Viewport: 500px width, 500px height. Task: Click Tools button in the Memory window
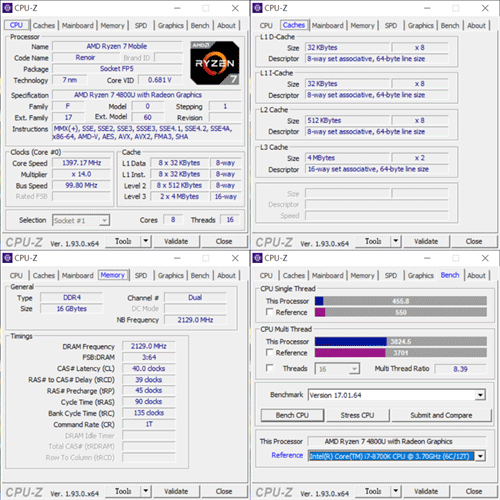tap(123, 491)
